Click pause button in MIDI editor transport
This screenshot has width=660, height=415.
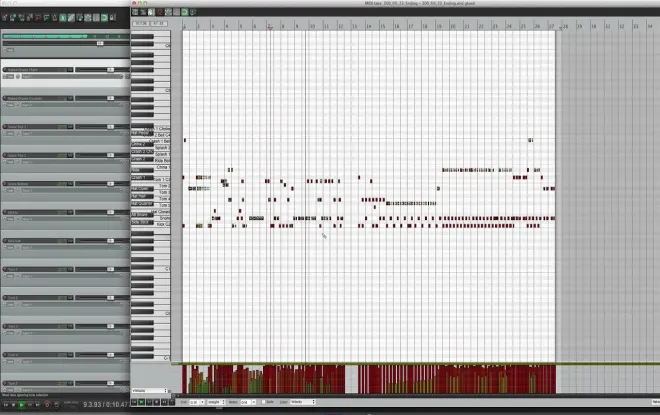[149, 402]
